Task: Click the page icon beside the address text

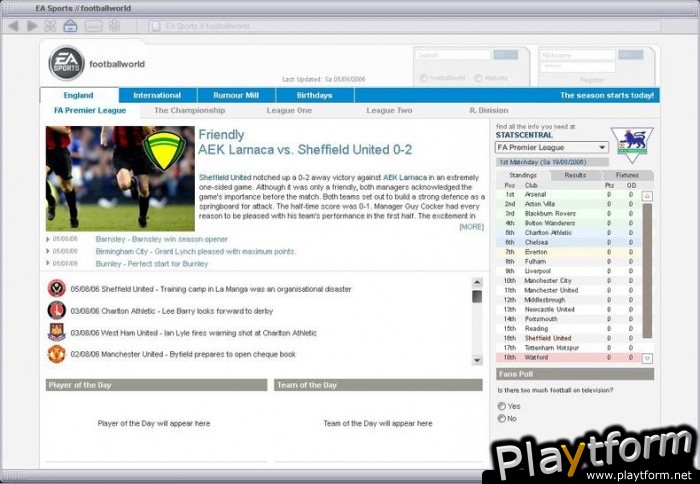Action: click(155, 26)
